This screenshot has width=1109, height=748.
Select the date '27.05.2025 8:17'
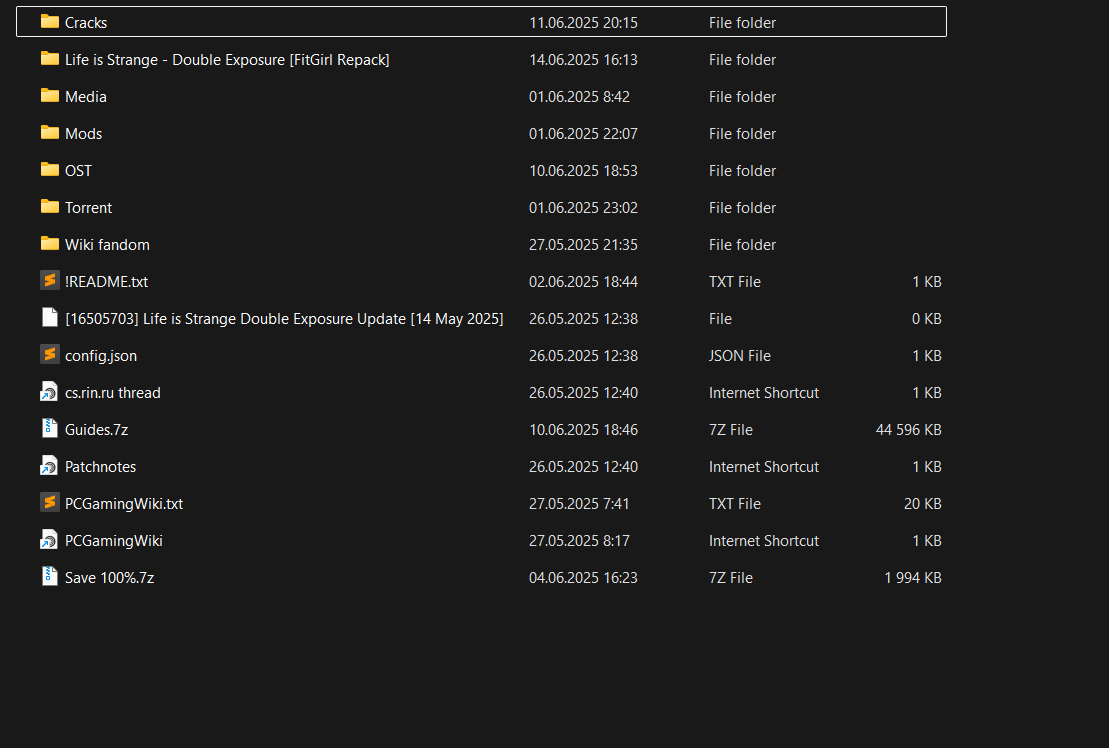point(579,541)
